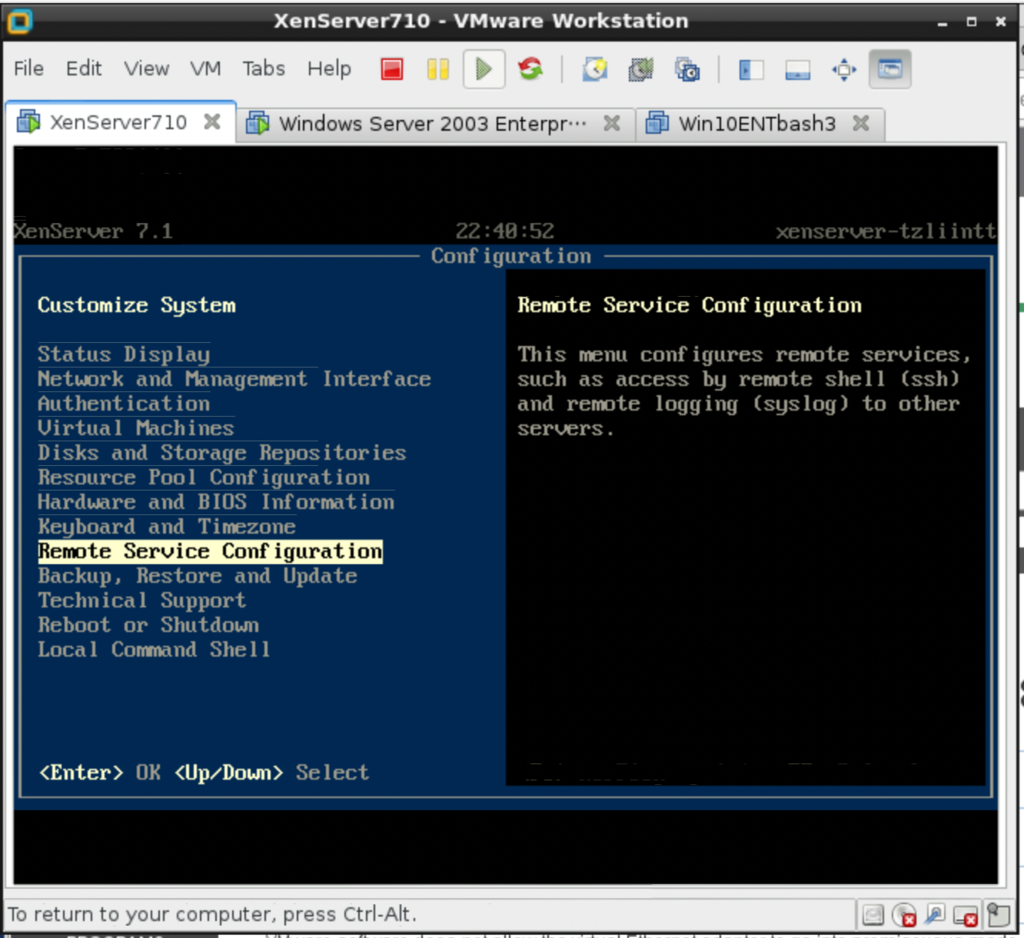
Task: Switch to the Win10ENTbash3 tab
Action: (758, 123)
